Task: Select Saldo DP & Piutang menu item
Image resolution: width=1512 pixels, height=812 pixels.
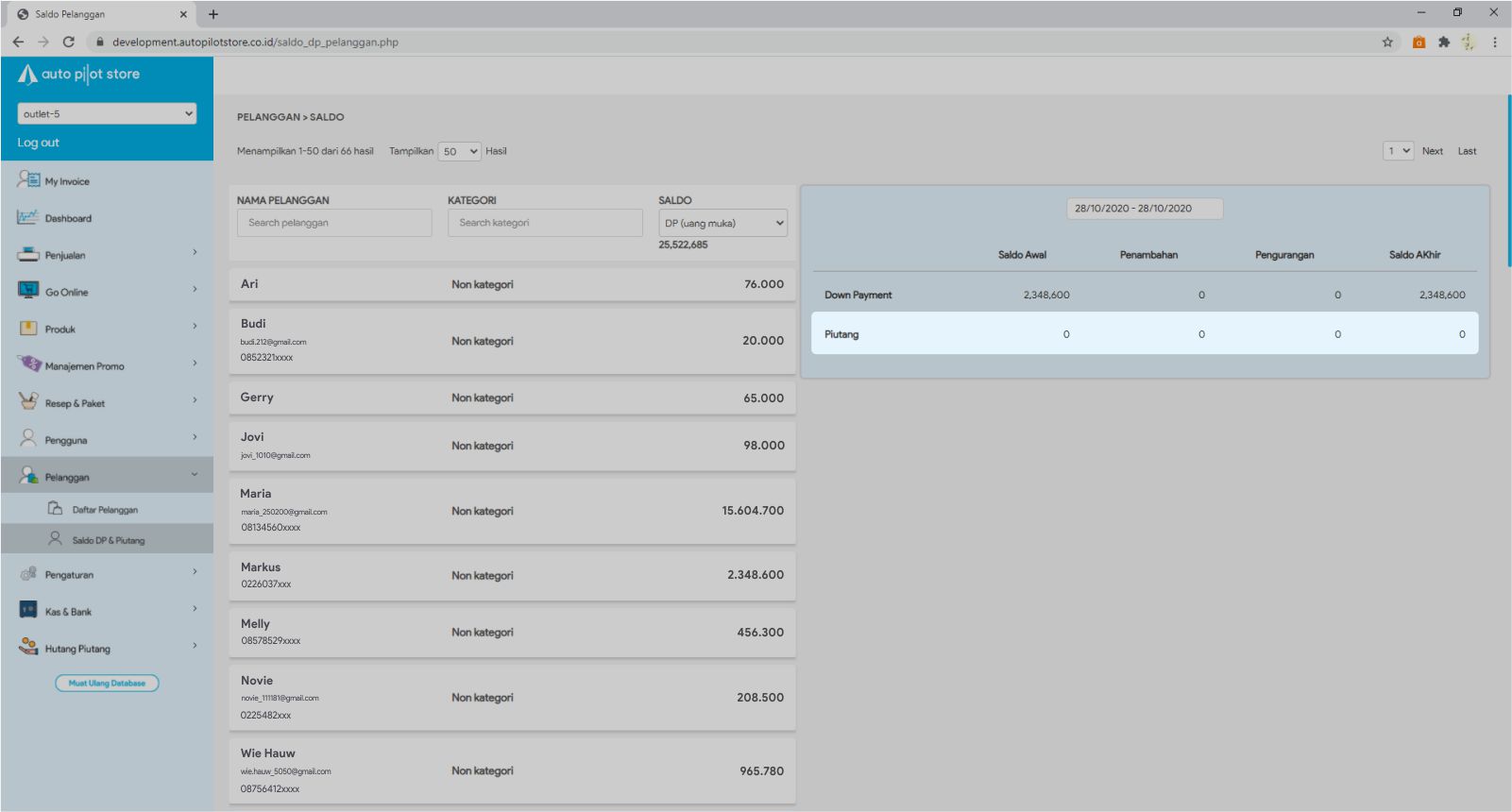Action: pyautogui.click(x=108, y=540)
